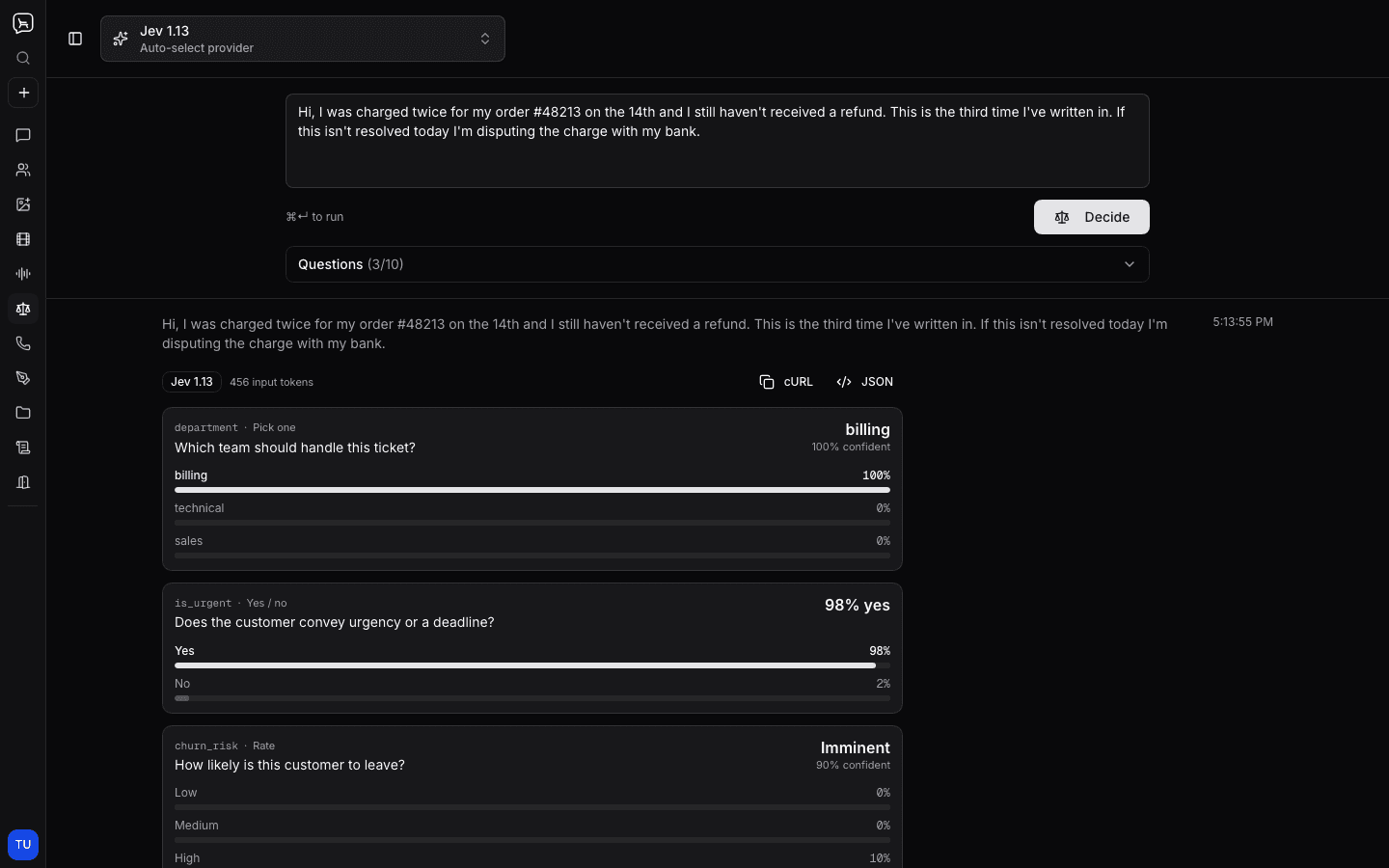Click the '98% yes' result heading
Image resolution: width=1389 pixels, height=868 pixels.
point(858,605)
